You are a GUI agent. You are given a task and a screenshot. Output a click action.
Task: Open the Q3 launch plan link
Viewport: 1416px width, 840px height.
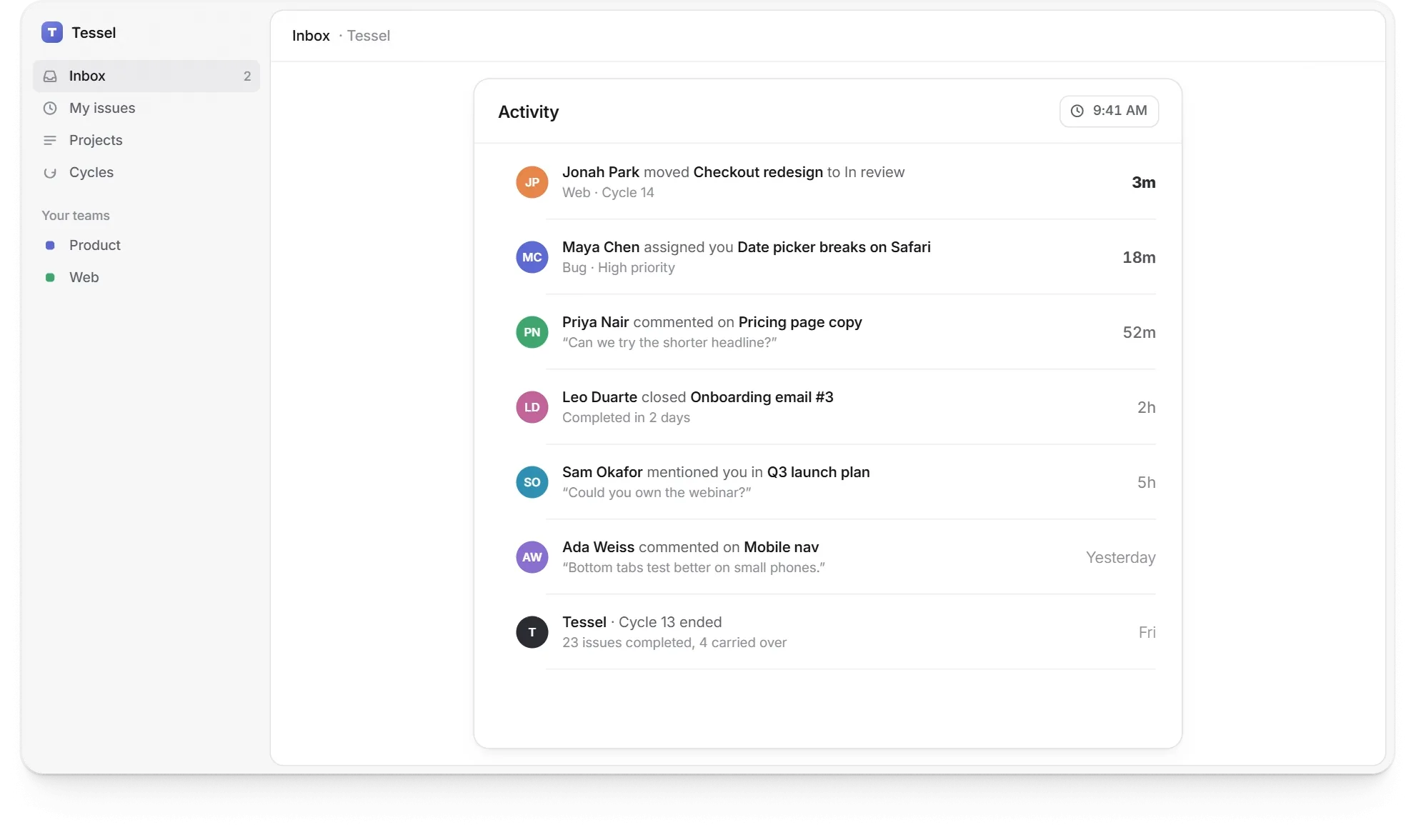(x=818, y=472)
